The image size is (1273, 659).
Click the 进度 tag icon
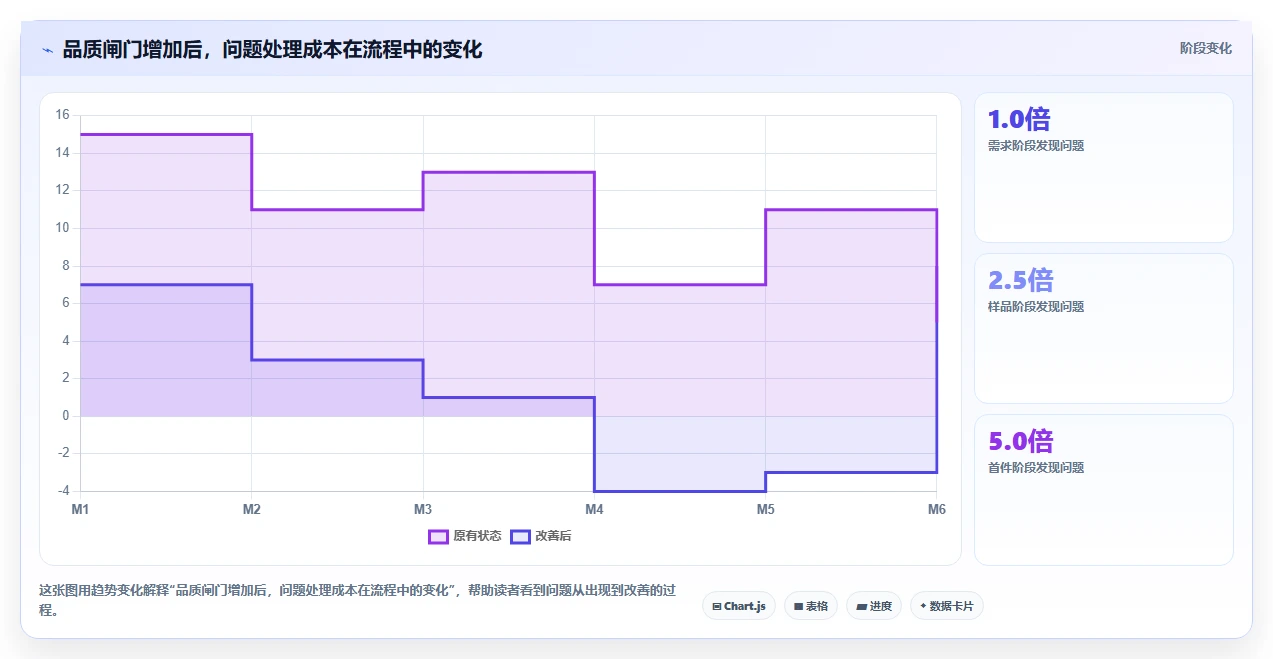click(x=861, y=606)
